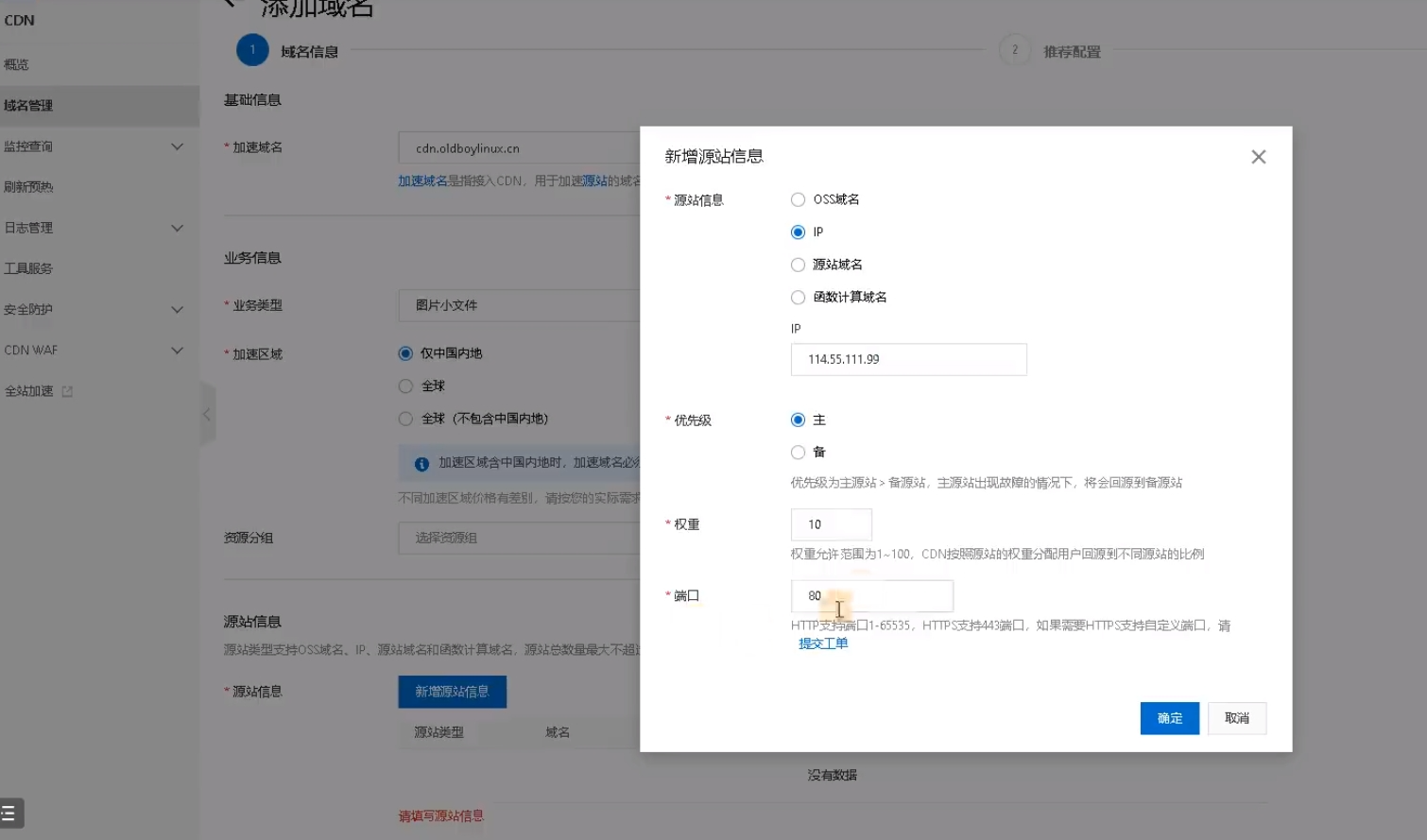Confirm the dialog with 确定
Image resolution: width=1427 pixels, height=840 pixels.
(x=1169, y=718)
